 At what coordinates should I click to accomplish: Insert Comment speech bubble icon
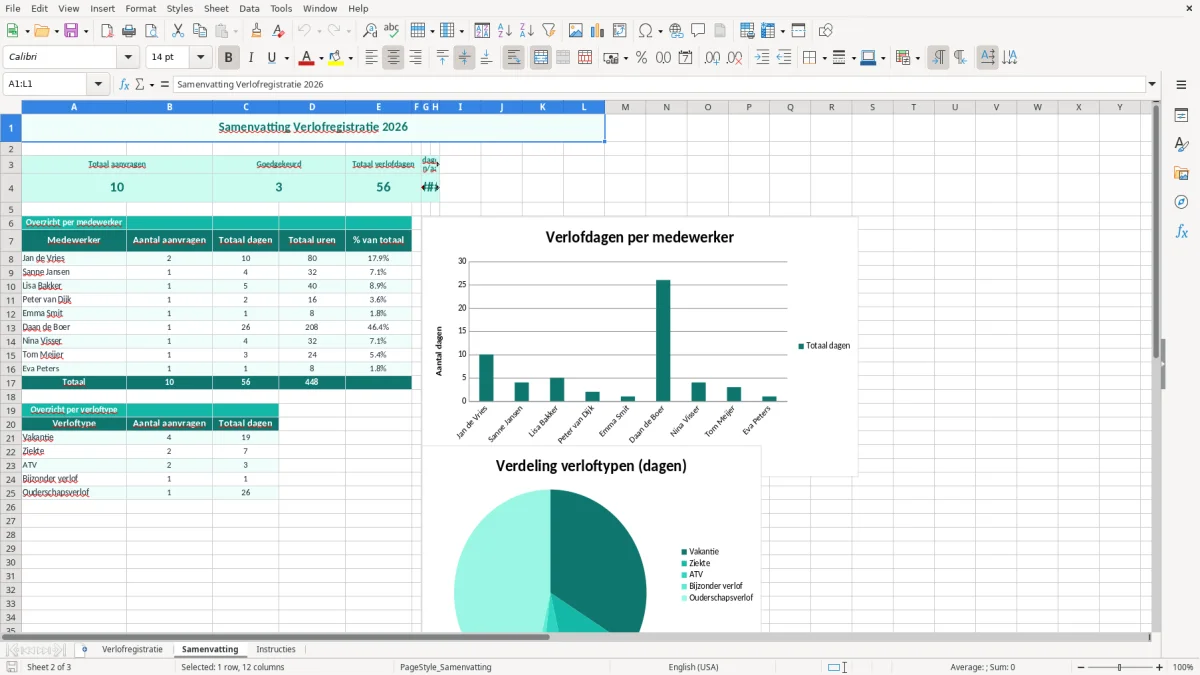point(698,31)
